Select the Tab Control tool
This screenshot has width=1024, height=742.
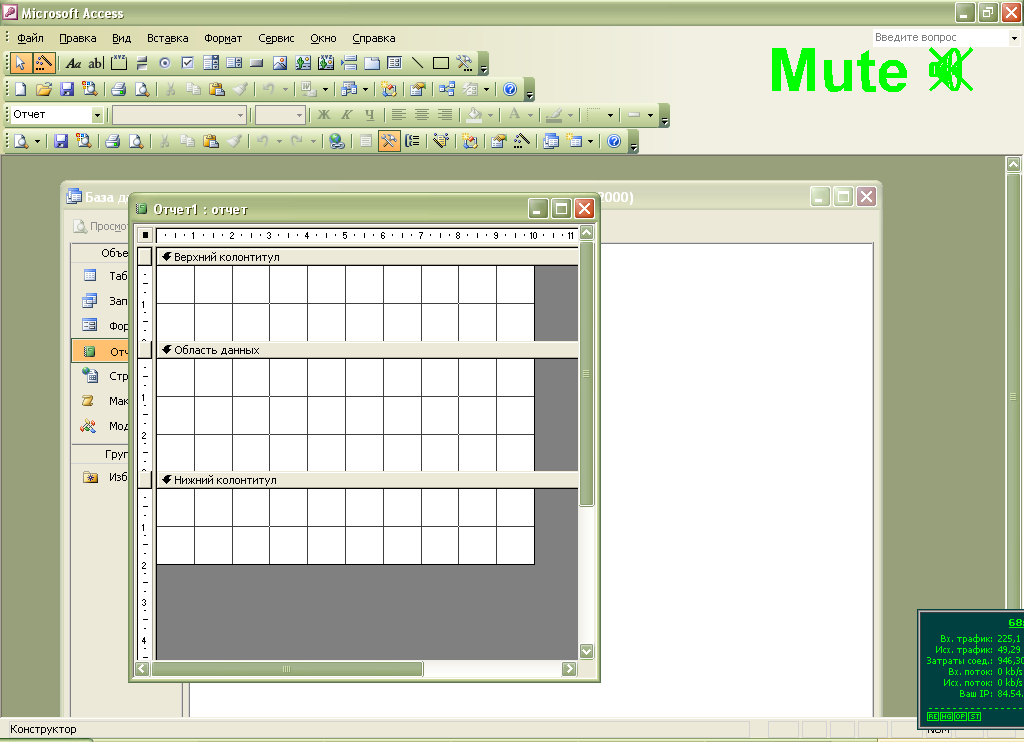[372, 63]
